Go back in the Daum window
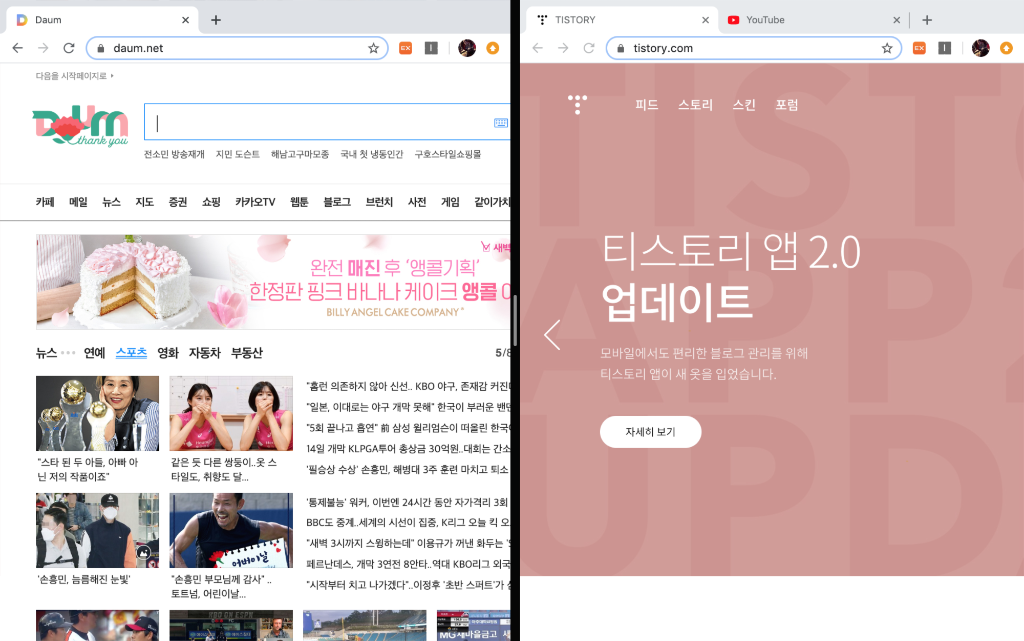The width and height of the screenshot is (1024, 641). [x=18, y=48]
